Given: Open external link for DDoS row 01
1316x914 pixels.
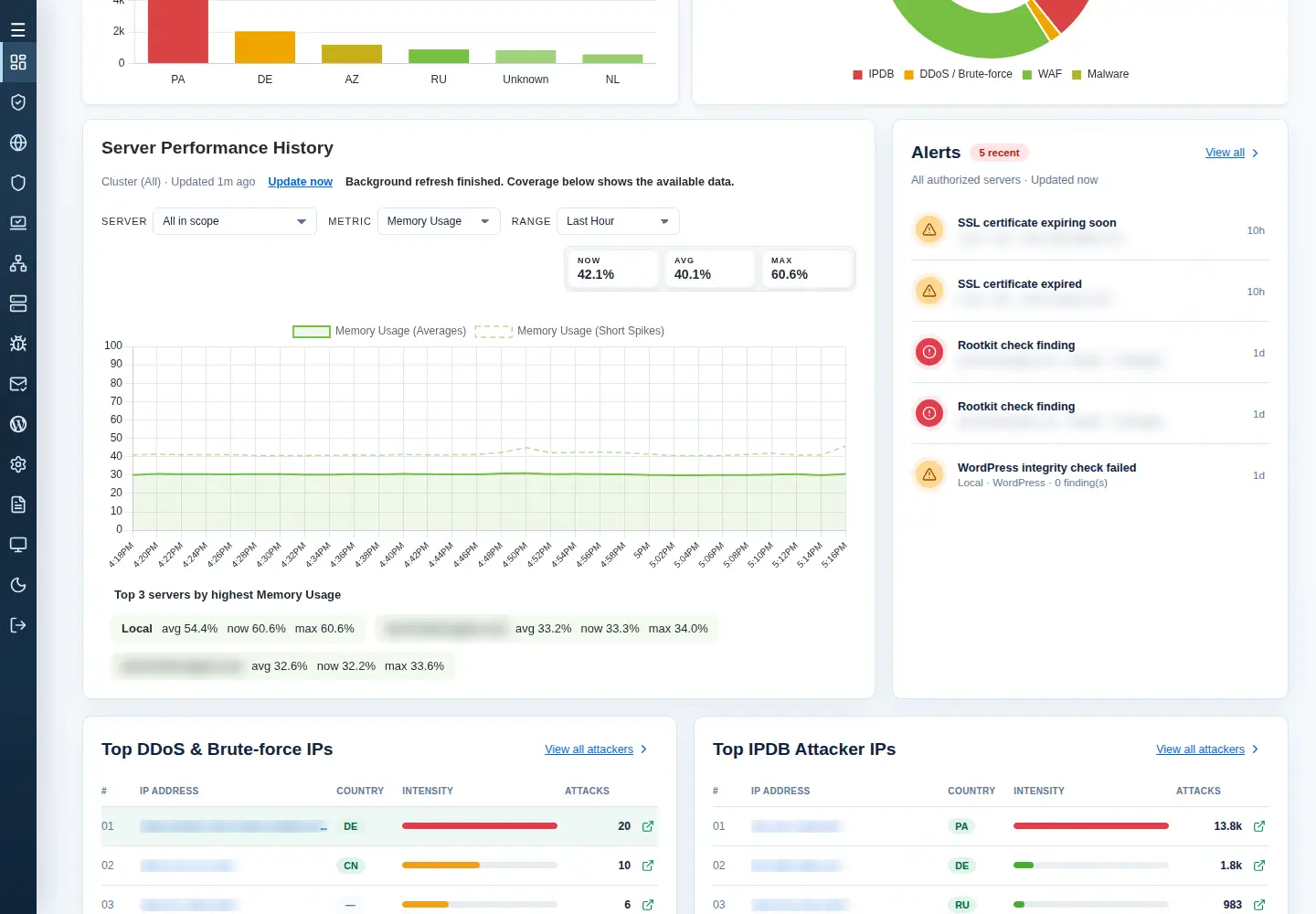Looking at the screenshot, I should point(648,826).
